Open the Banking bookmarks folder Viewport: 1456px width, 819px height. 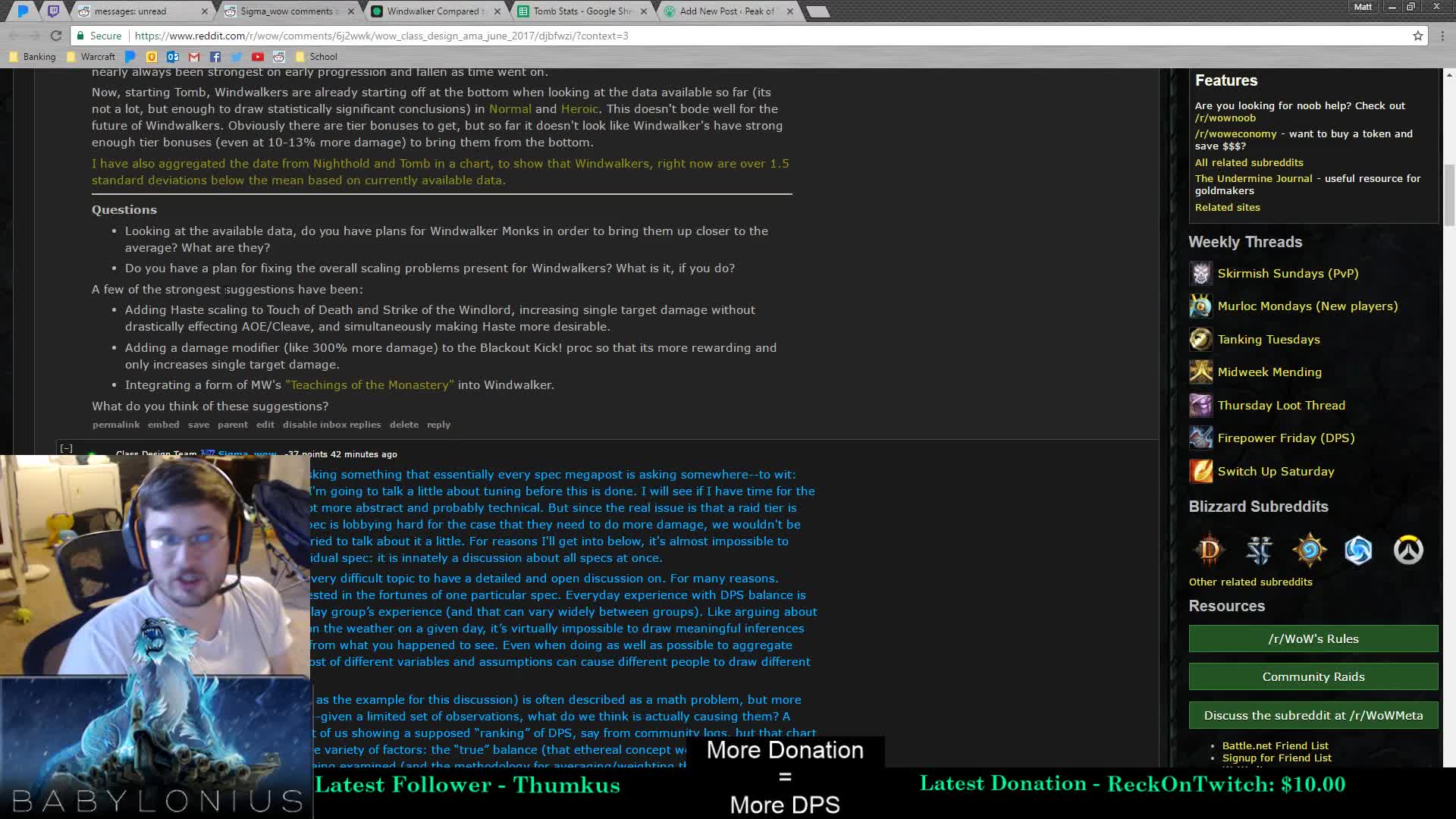point(33,57)
